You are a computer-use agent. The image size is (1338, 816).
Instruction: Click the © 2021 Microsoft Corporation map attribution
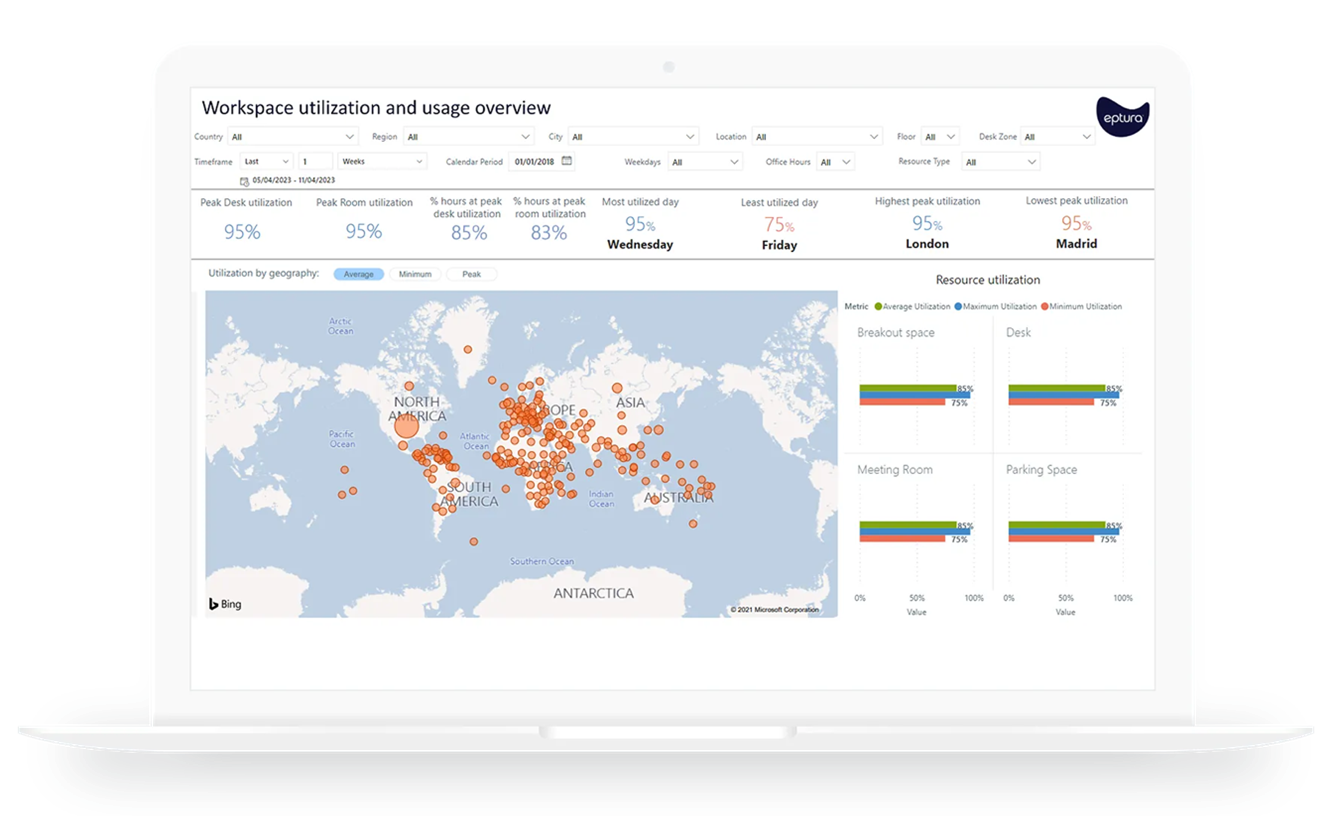774,609
